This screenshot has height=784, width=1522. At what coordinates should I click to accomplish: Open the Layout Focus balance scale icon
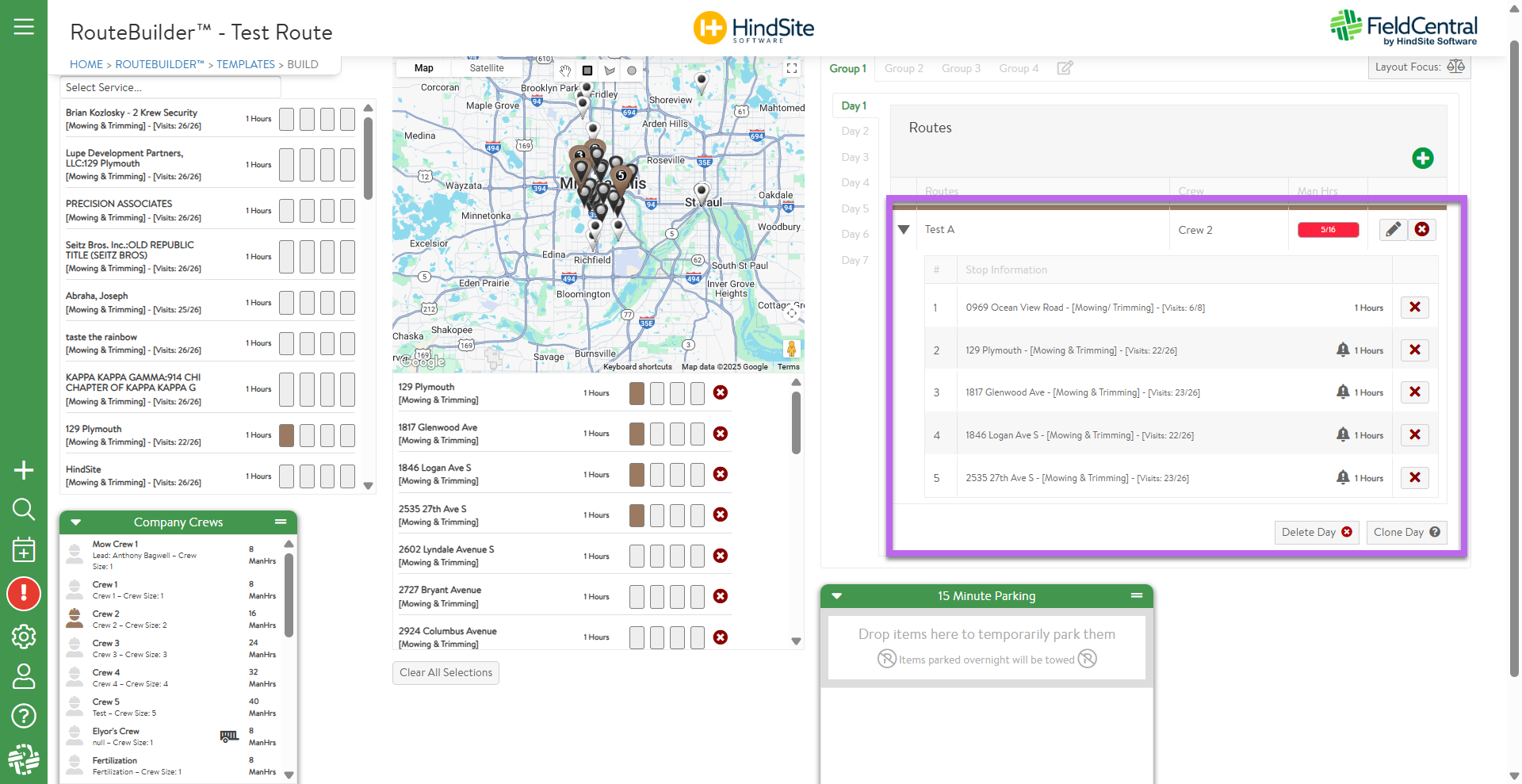1455,67
